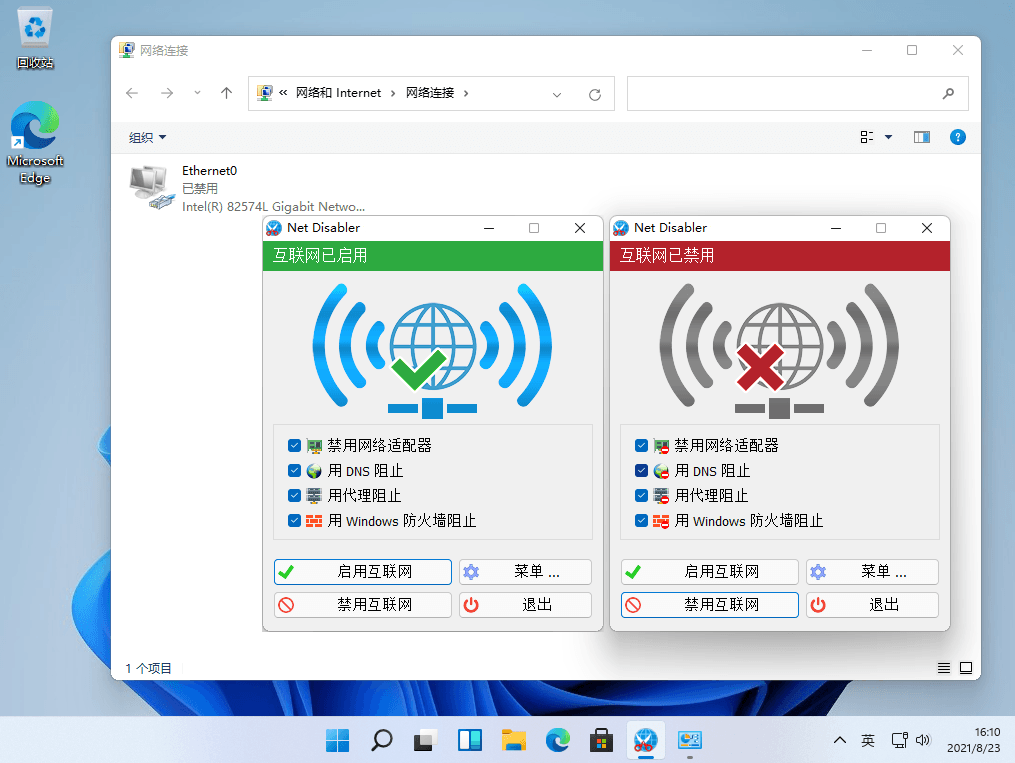Viewport: 1015px width, 763px height.
Task: Switch to large icons view in status bar
Action: (966, 668)
